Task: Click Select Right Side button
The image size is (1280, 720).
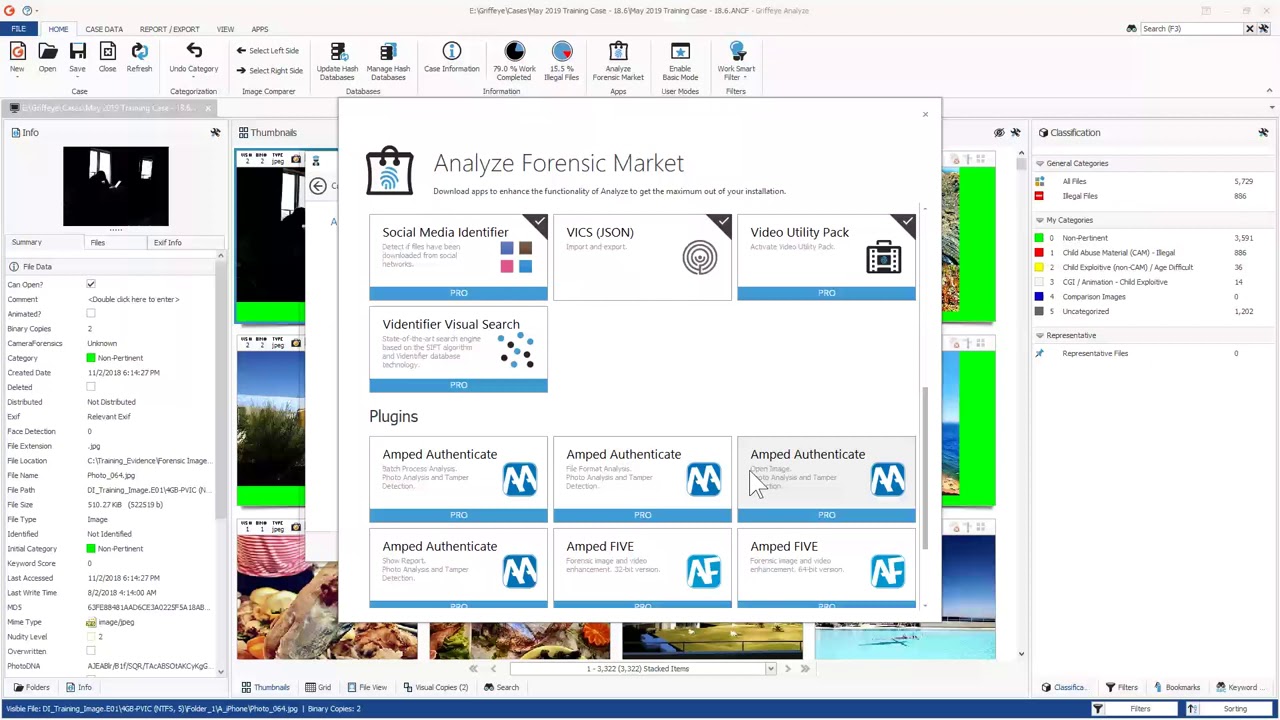Action: click(269, 71)
